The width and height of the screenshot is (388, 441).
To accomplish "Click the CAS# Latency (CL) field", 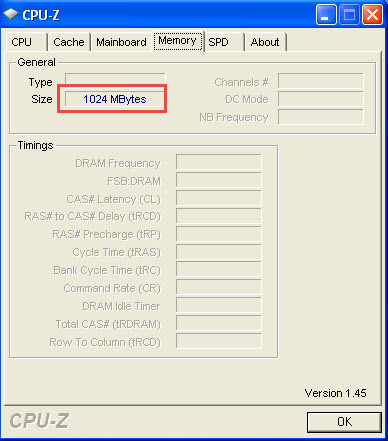I will click(x=219, y=198).
